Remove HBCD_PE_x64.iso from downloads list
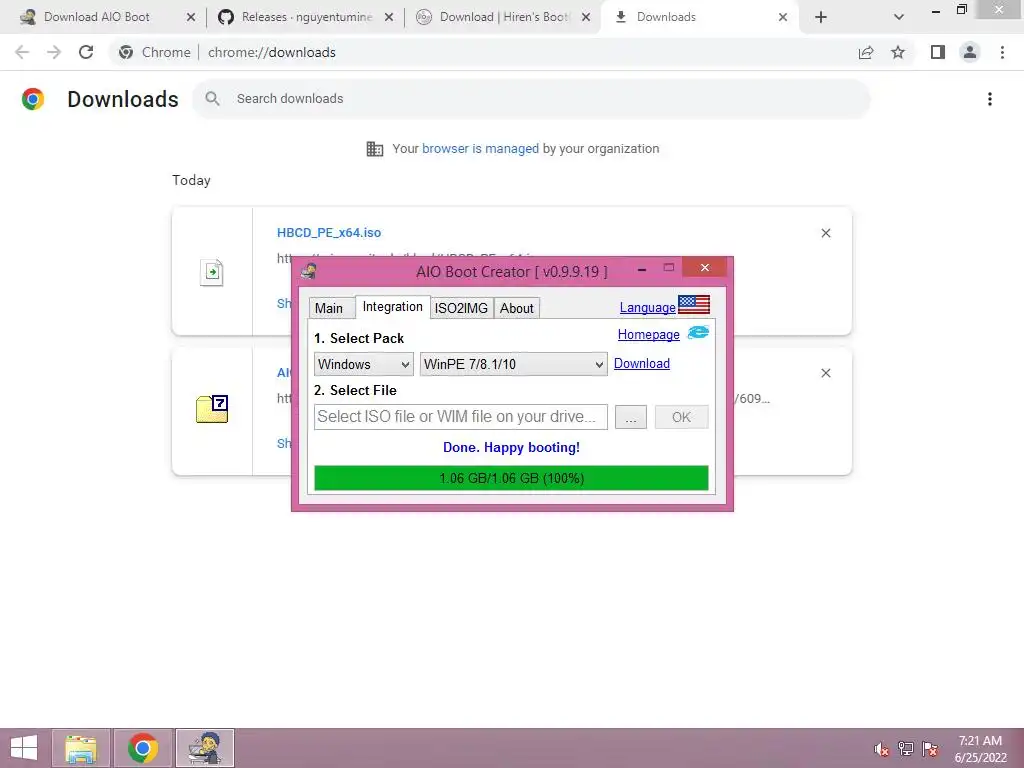 (825, 233)
